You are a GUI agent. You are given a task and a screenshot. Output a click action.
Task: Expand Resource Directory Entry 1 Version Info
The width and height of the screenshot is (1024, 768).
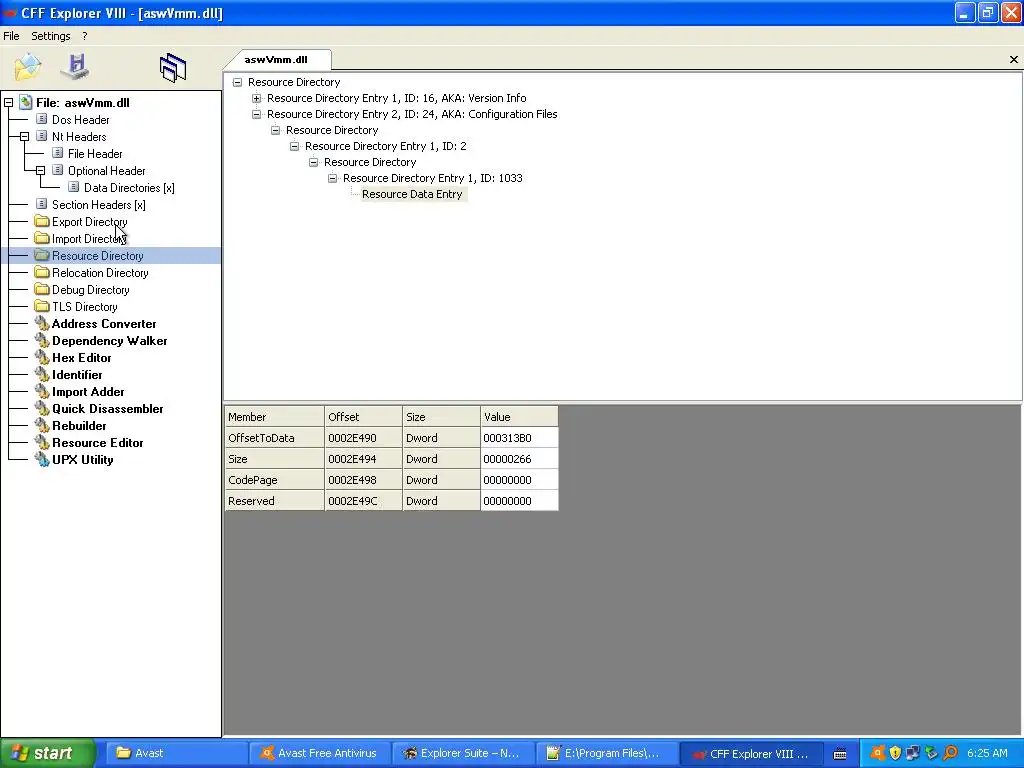(257, 99)
